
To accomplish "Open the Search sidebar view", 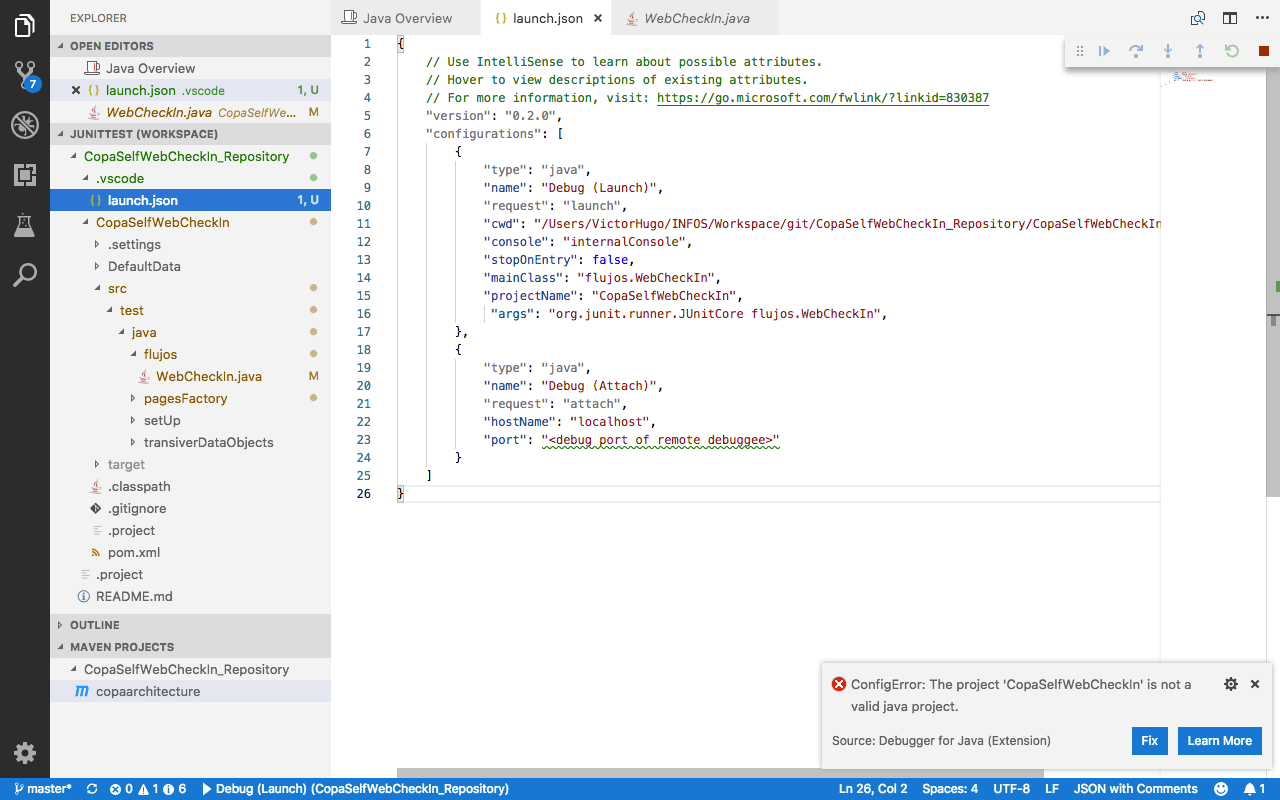I will pos(24,275).
